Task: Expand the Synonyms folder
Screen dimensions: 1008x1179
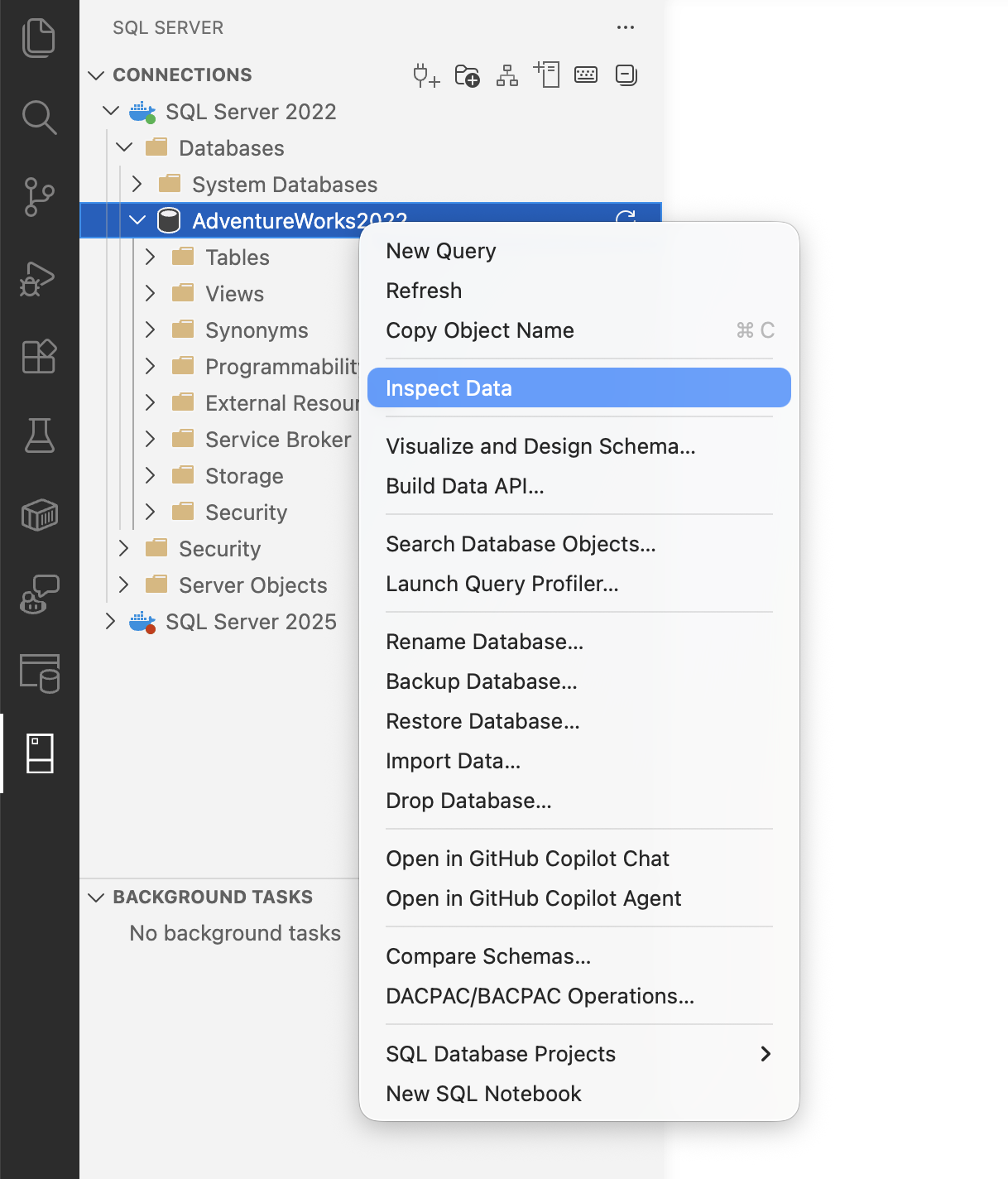Action: tap(151, 330)
